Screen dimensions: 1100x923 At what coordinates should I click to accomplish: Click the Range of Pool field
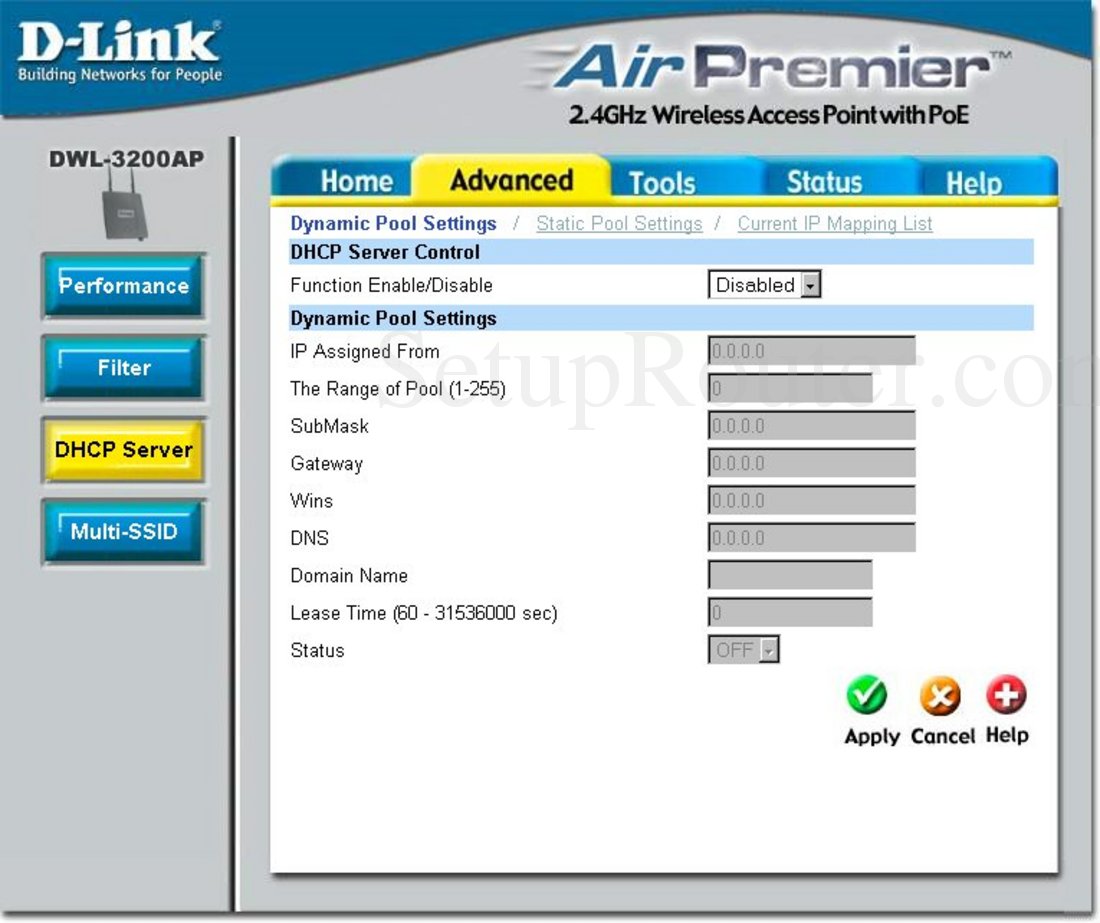click(790, 388)
